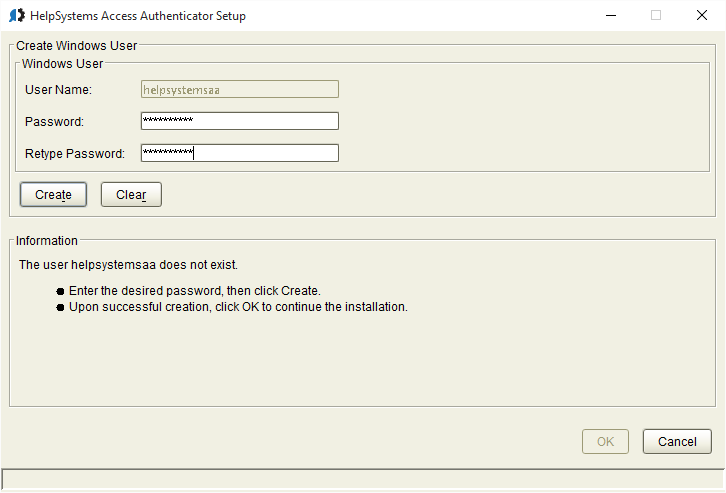Click the User Name field showing helpsystemsaa
Viewport: 726px width, 493px height.
(x=239, y=89)
